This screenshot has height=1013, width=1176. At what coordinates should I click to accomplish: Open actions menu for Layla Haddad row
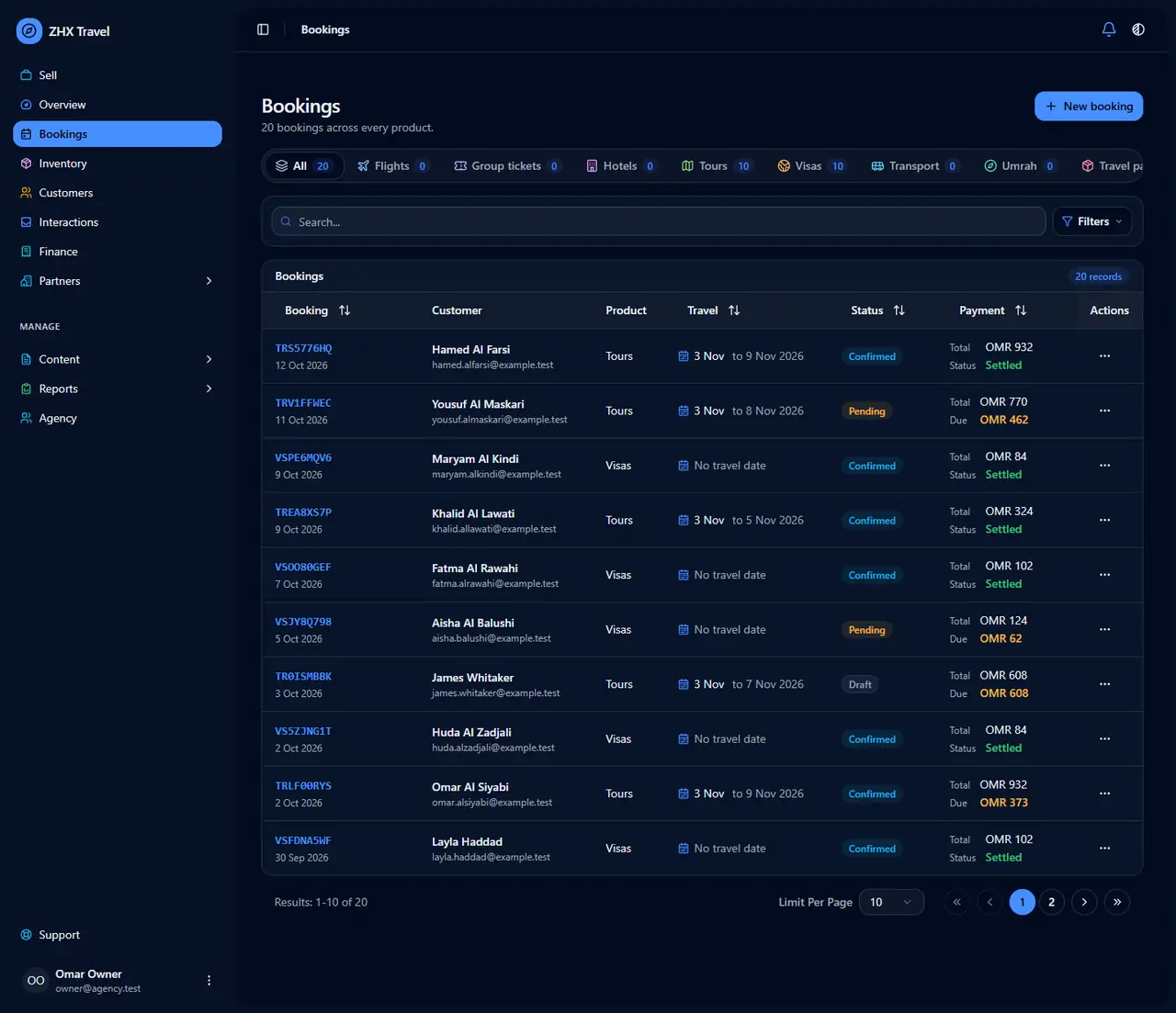[1104, 848]
